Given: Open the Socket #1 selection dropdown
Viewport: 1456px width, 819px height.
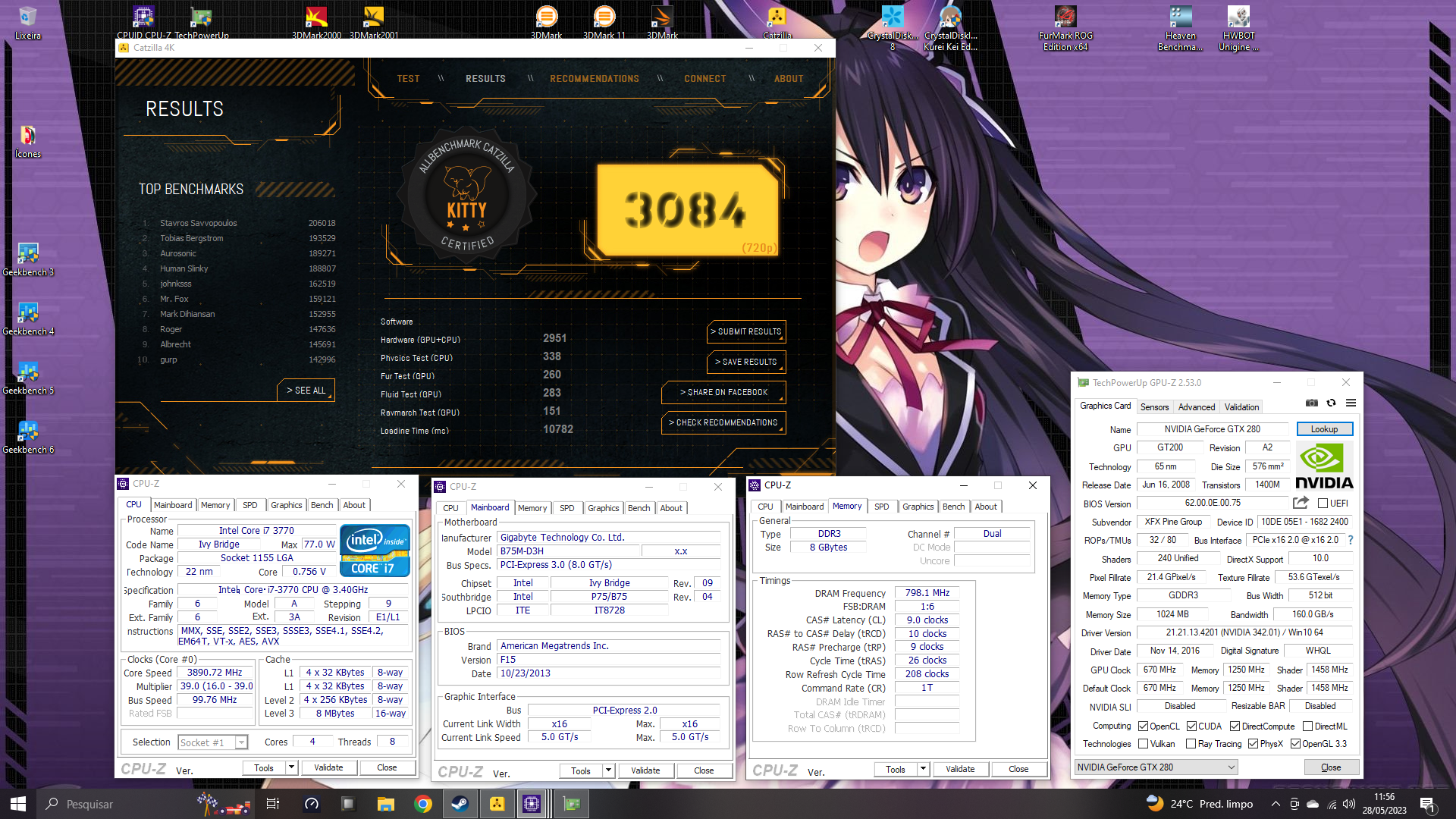Looking at the screenshot, I should click(212, 742).
